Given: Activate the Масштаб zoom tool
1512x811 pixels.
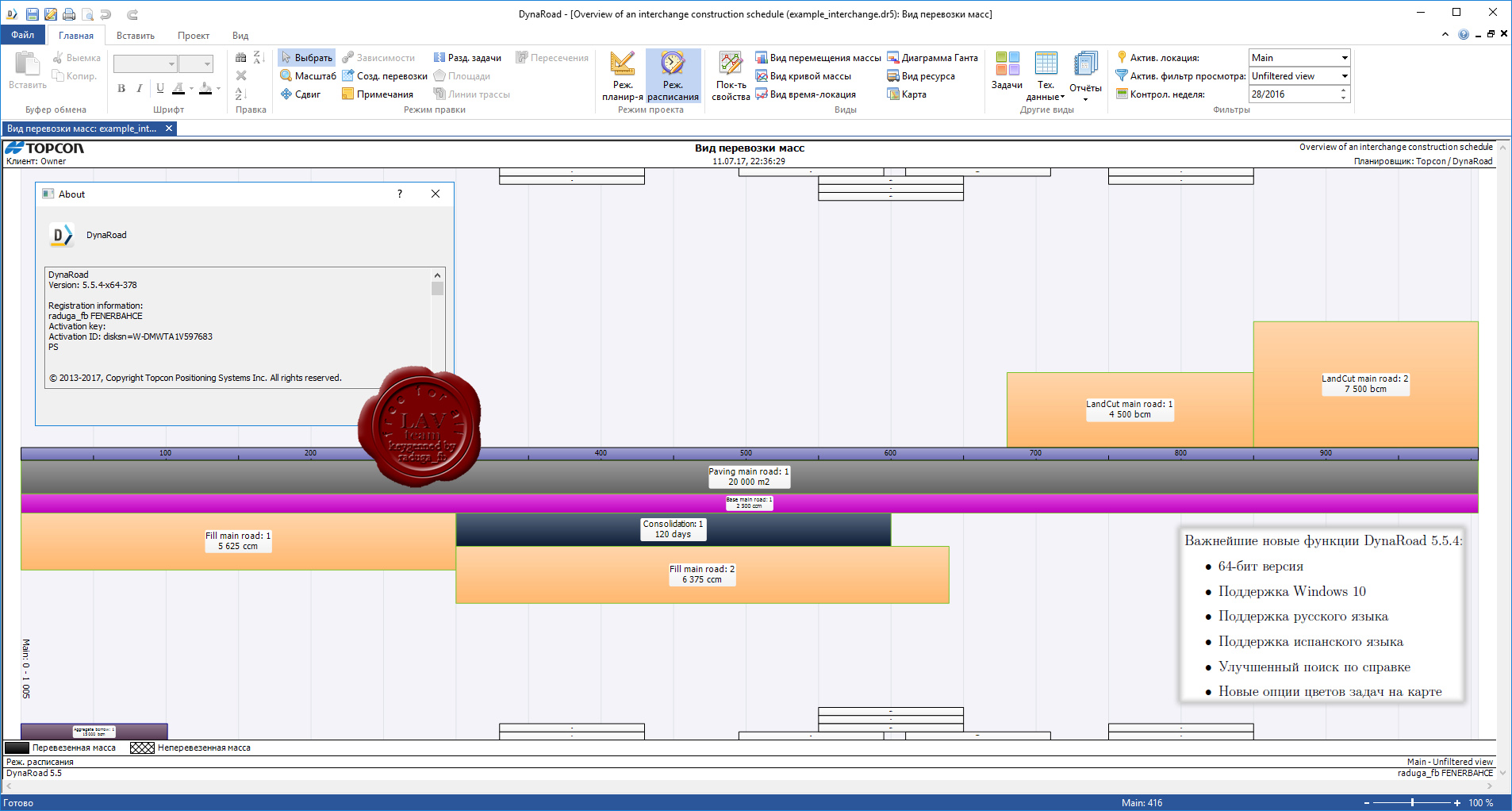Looking at the screenshot, I should pos(308,76).
